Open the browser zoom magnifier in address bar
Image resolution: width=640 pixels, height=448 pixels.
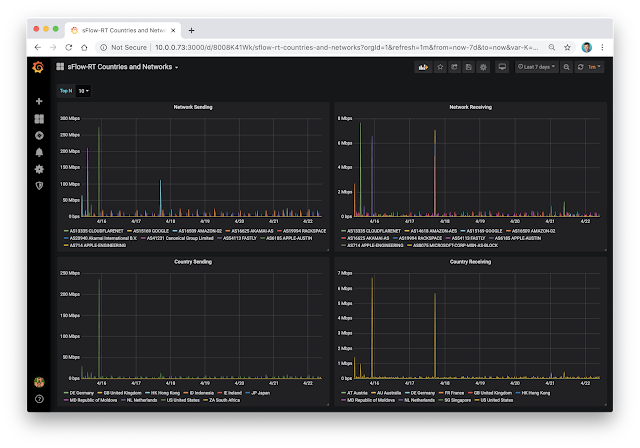tap(552, 47)
